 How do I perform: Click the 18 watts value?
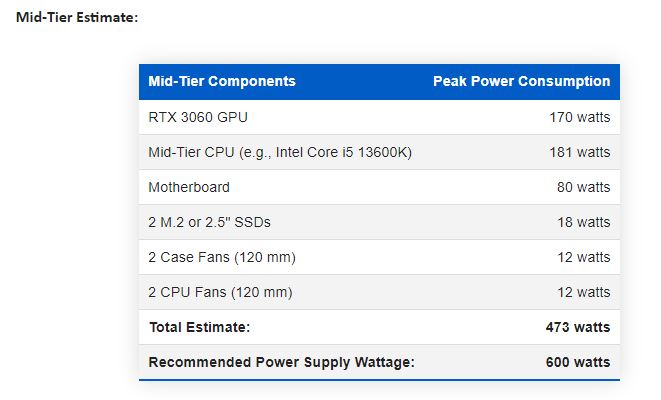pos(583,222)
